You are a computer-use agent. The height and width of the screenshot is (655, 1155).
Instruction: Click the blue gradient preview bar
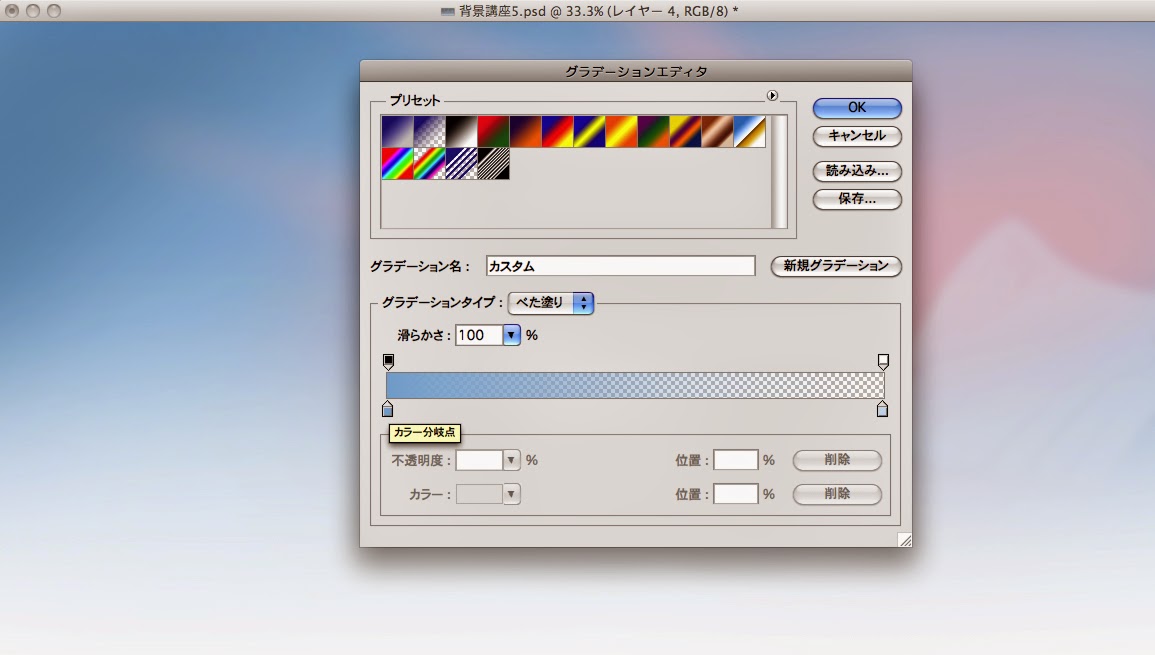coord(635,385)
